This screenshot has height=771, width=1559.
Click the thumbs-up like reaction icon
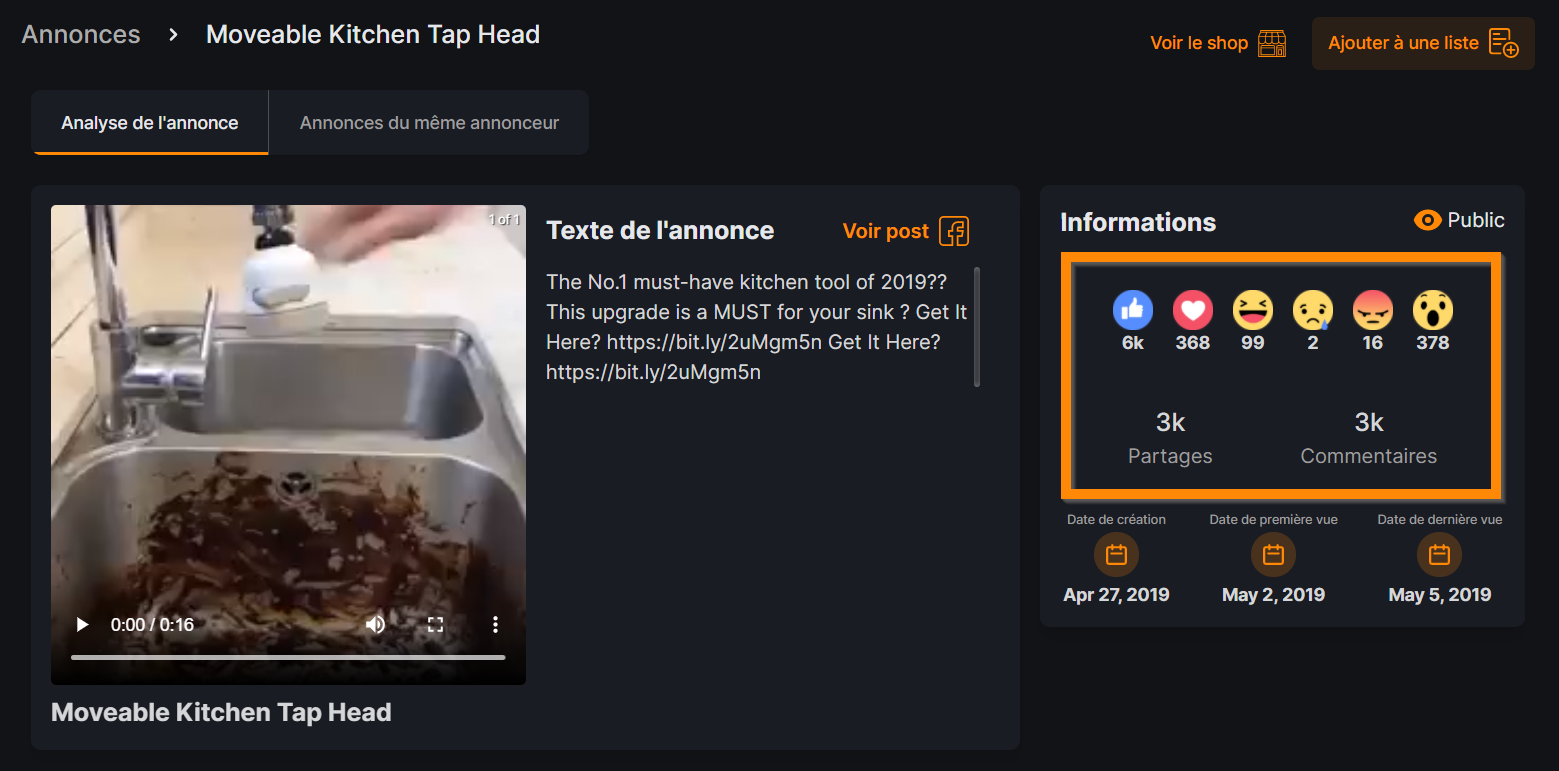[x=1133, y=311]
